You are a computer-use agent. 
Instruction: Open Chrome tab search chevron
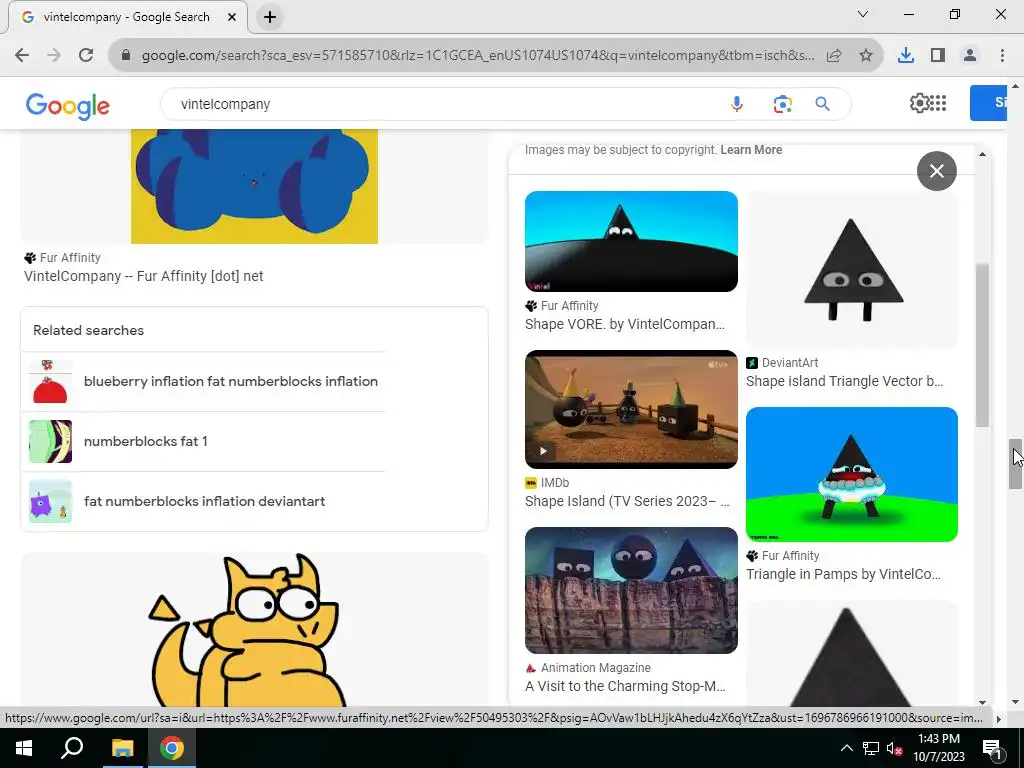pyautogui.click(x=863, y=14)
